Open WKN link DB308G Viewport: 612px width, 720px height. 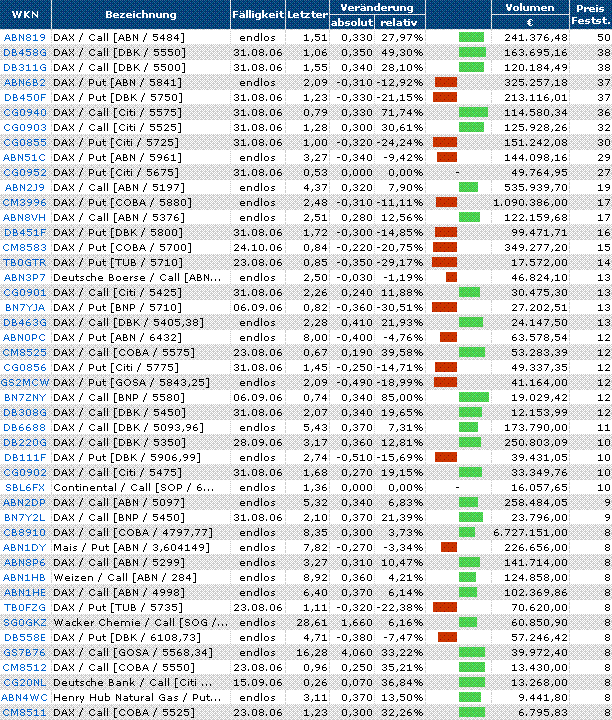tap(25, 412)
